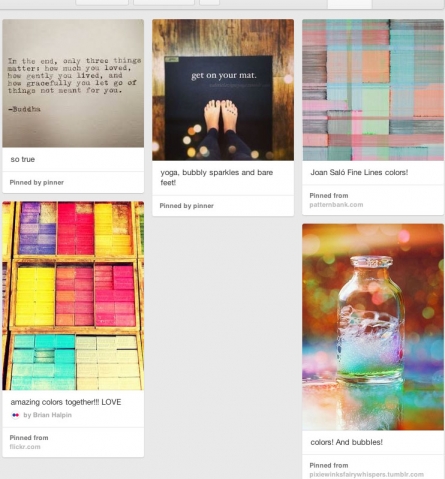Click the first button in the top bar
Image resolution: width=445 pixels, height=479 pixels.
pyautogui.click(x=102, y=2)
